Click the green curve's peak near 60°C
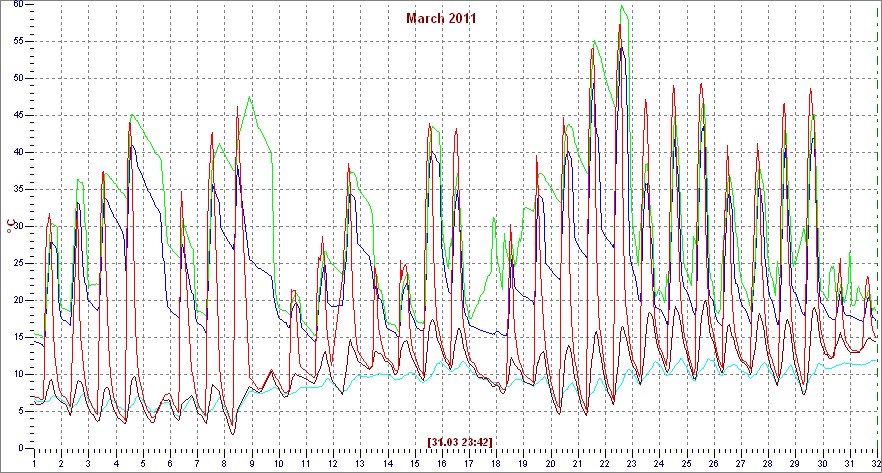 (x=622, y=6)
